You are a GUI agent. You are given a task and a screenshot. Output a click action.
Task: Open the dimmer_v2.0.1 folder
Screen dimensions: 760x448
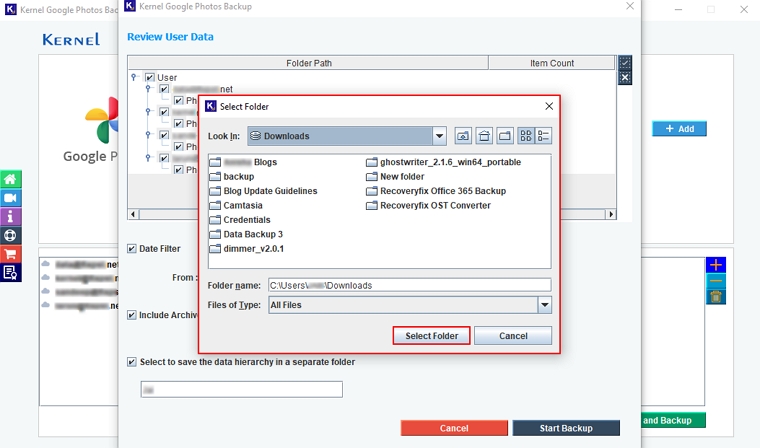click(247, 249)
